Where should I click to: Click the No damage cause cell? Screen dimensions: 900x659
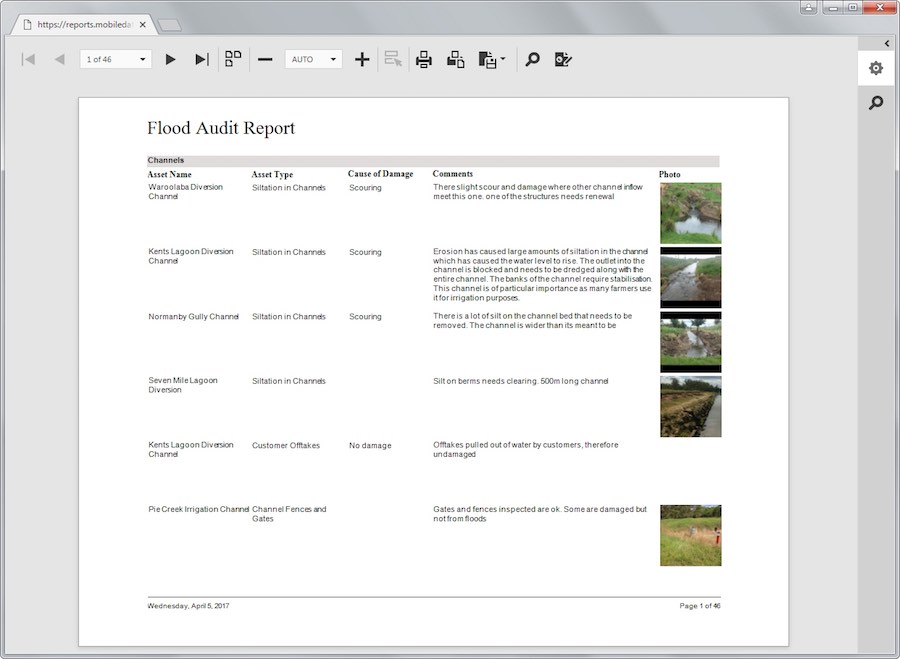(370, 445)
